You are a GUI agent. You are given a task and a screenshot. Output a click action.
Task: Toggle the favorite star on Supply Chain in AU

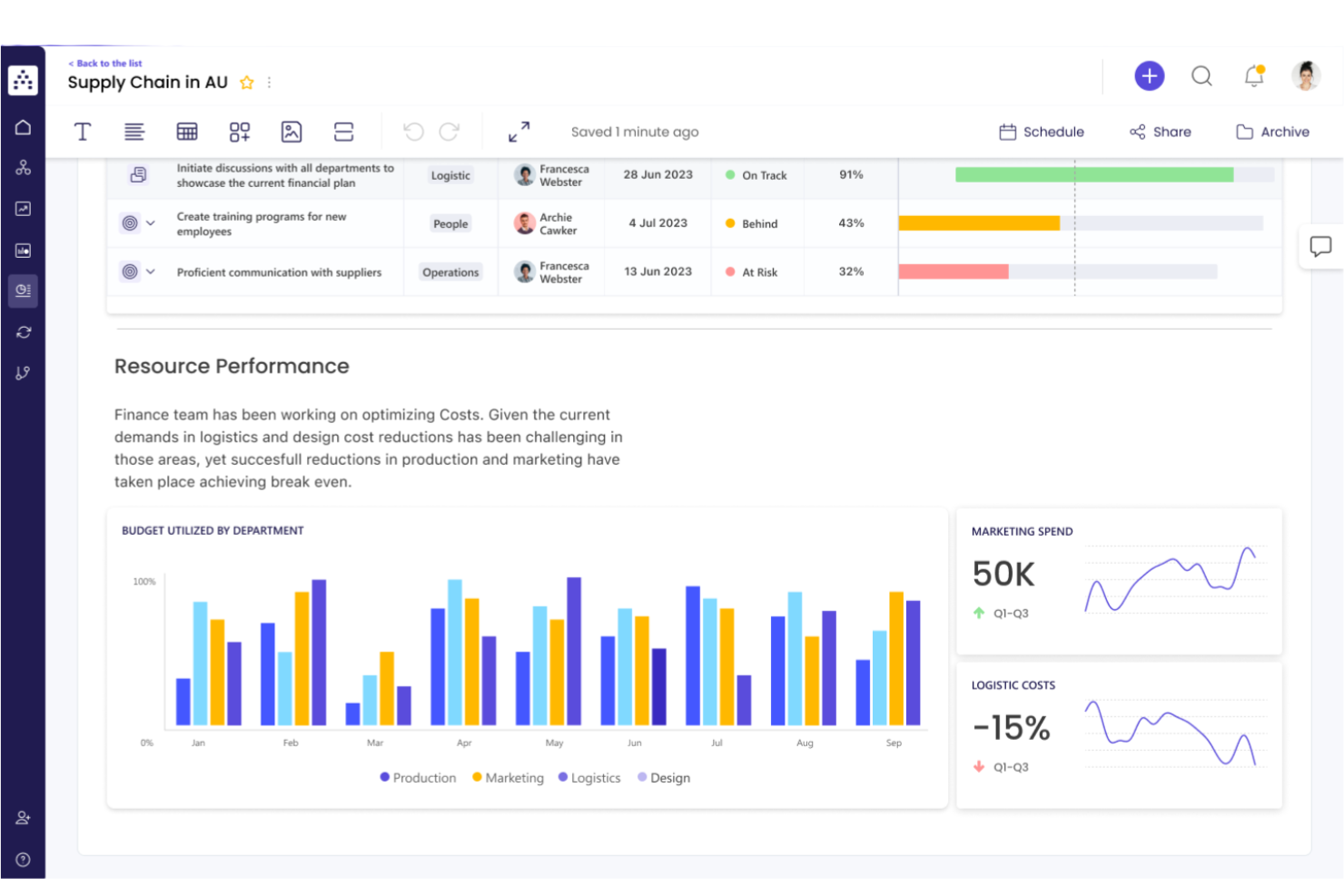[x=246, y=83]
